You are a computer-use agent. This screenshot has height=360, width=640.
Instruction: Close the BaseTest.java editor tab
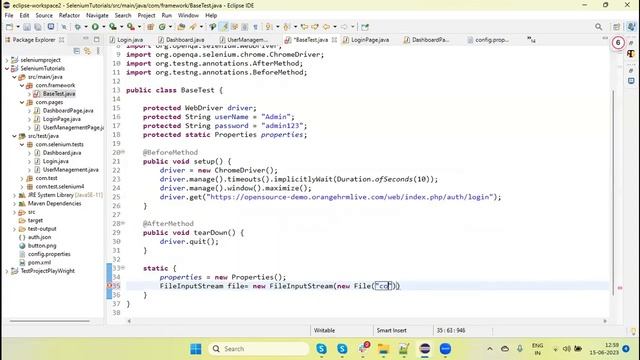pos(334,40)
